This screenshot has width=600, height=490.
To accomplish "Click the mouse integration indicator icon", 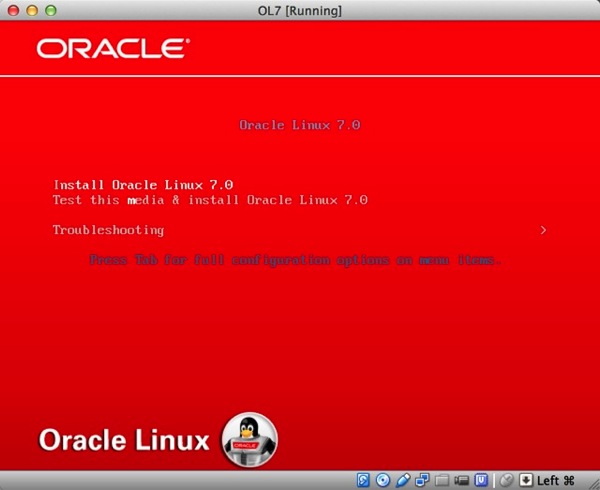I will (507, 480).
